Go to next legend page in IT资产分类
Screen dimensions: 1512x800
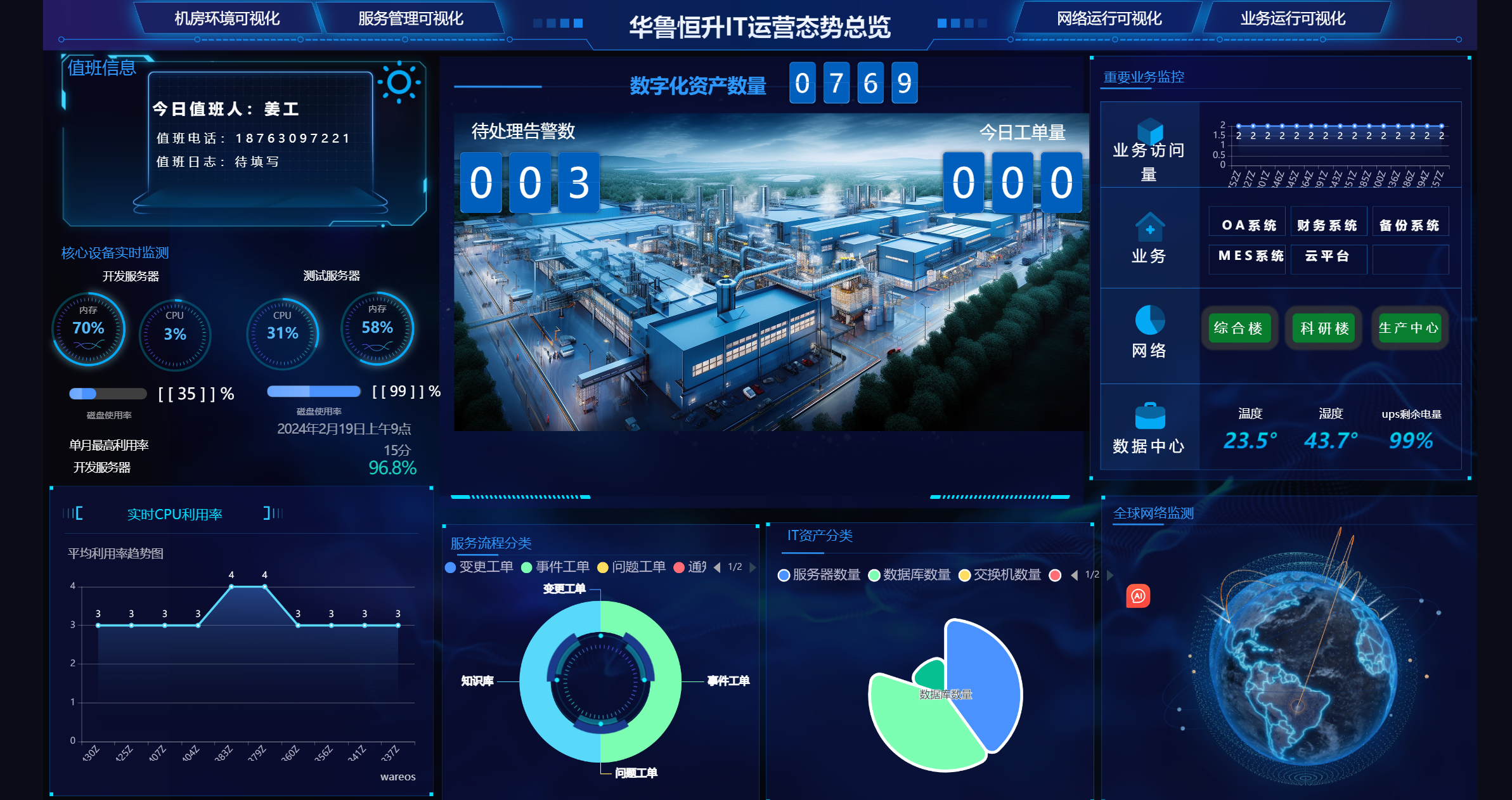click(1110, 575)
